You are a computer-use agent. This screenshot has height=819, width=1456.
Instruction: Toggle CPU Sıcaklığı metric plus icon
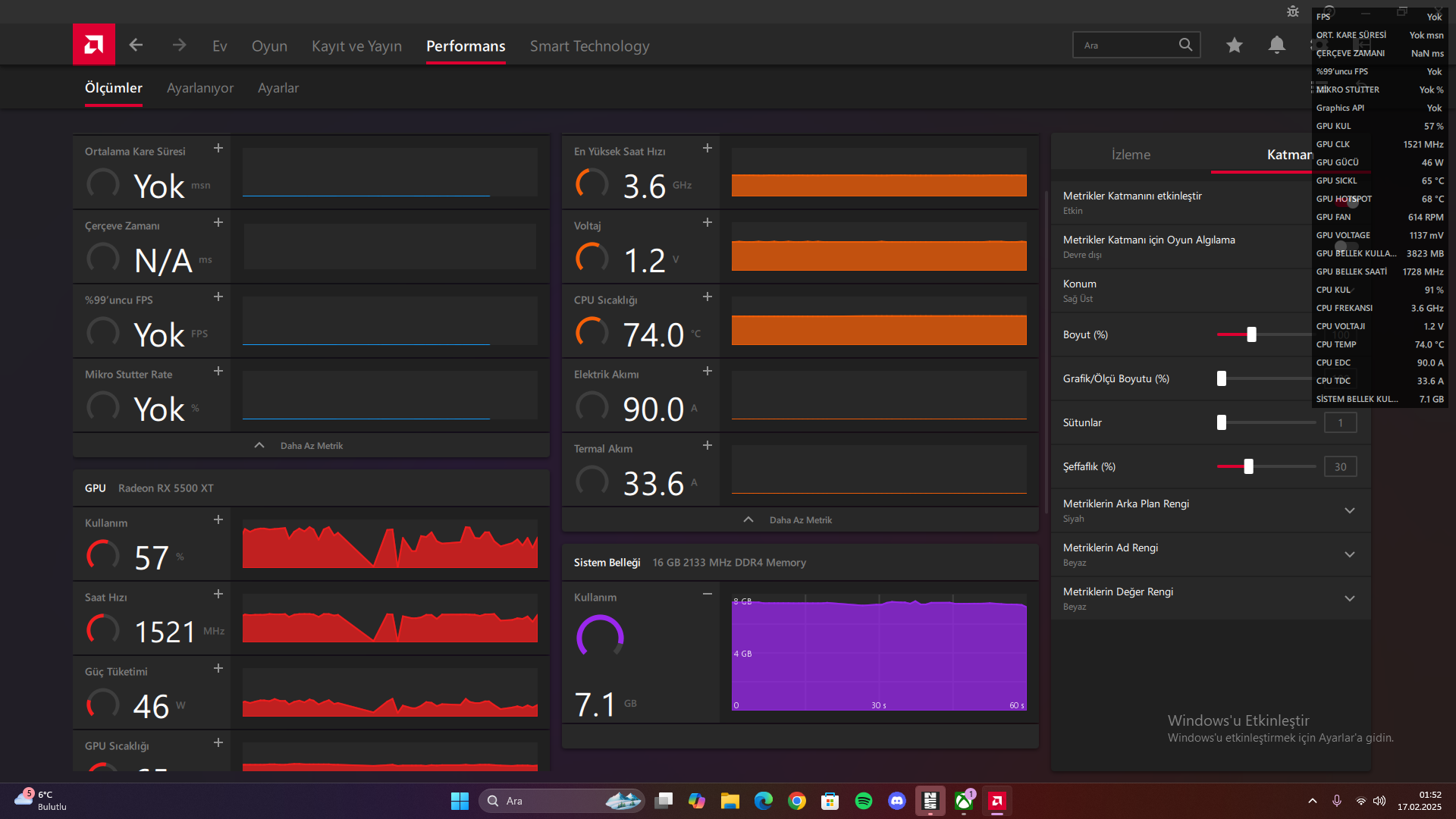[708, 297]
